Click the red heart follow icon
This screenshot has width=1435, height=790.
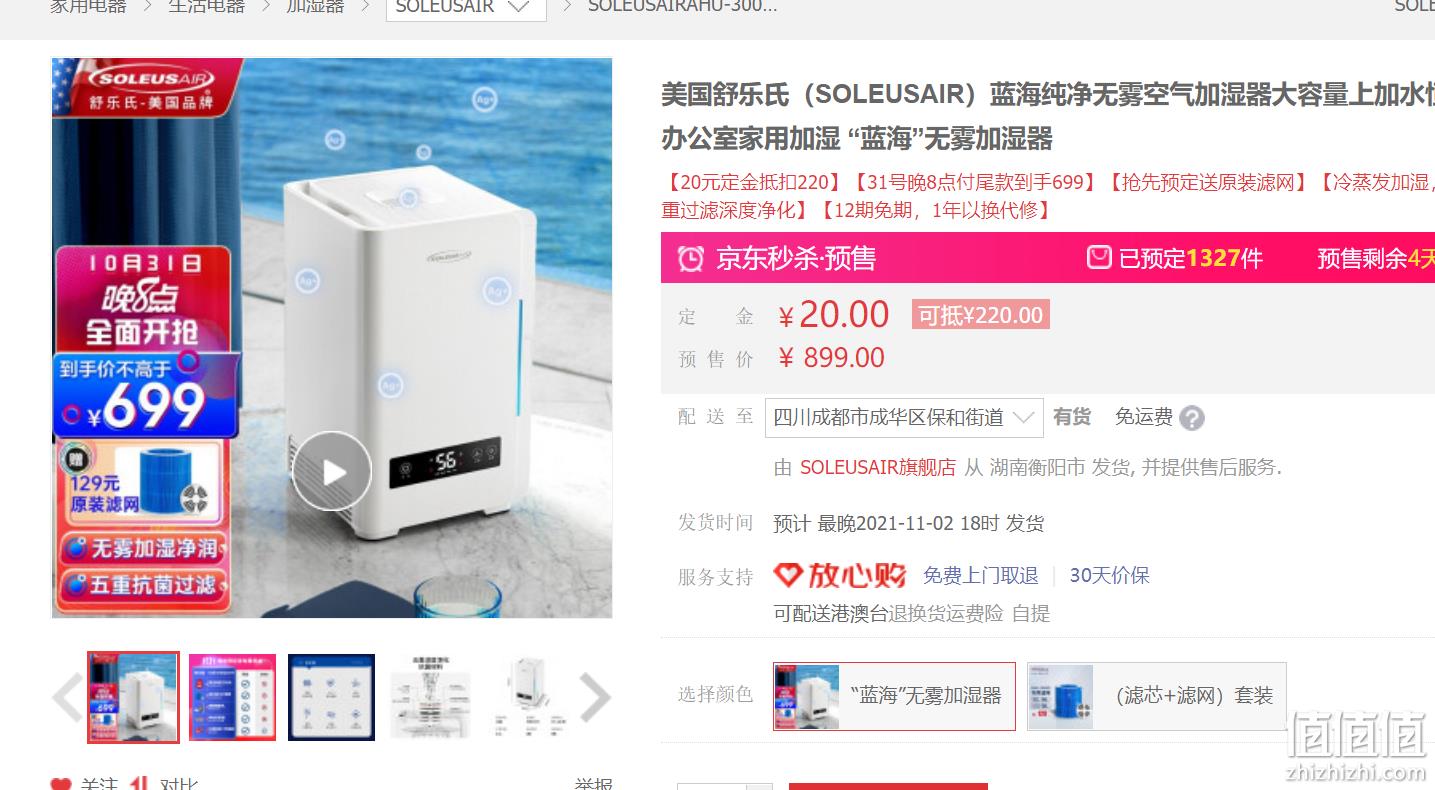pyautogui.click(x=61, y=784)
